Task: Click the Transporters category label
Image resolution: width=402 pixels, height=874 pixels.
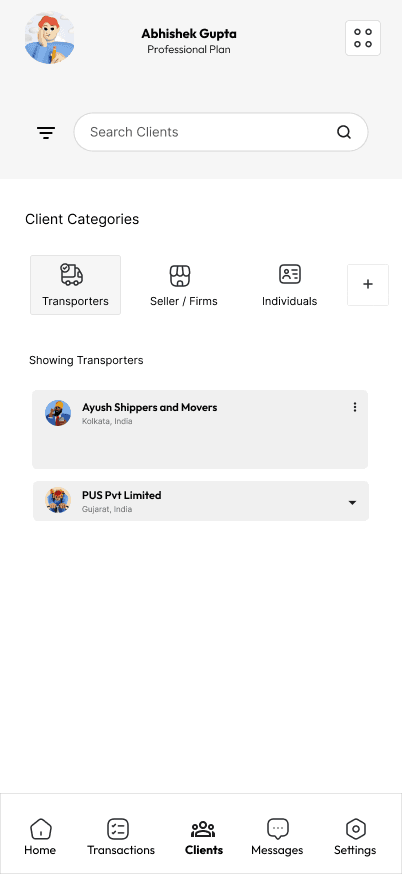Action: pos(75,302)
